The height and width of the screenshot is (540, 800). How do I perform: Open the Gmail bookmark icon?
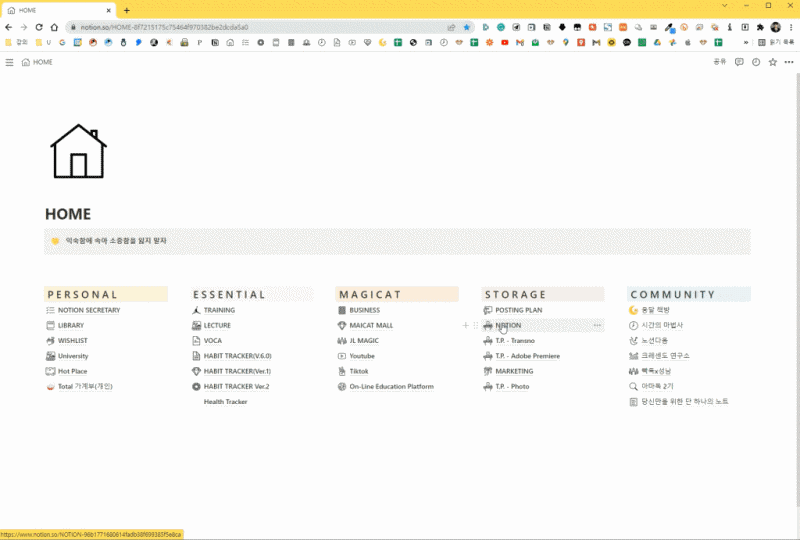pyautogui.click(x=520, y=42)
